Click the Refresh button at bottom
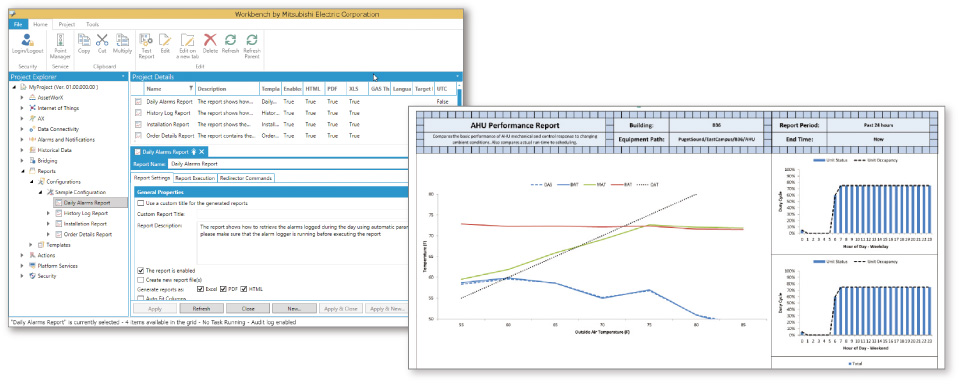This screenshot has width=960, height=384. tap(201, 309)
